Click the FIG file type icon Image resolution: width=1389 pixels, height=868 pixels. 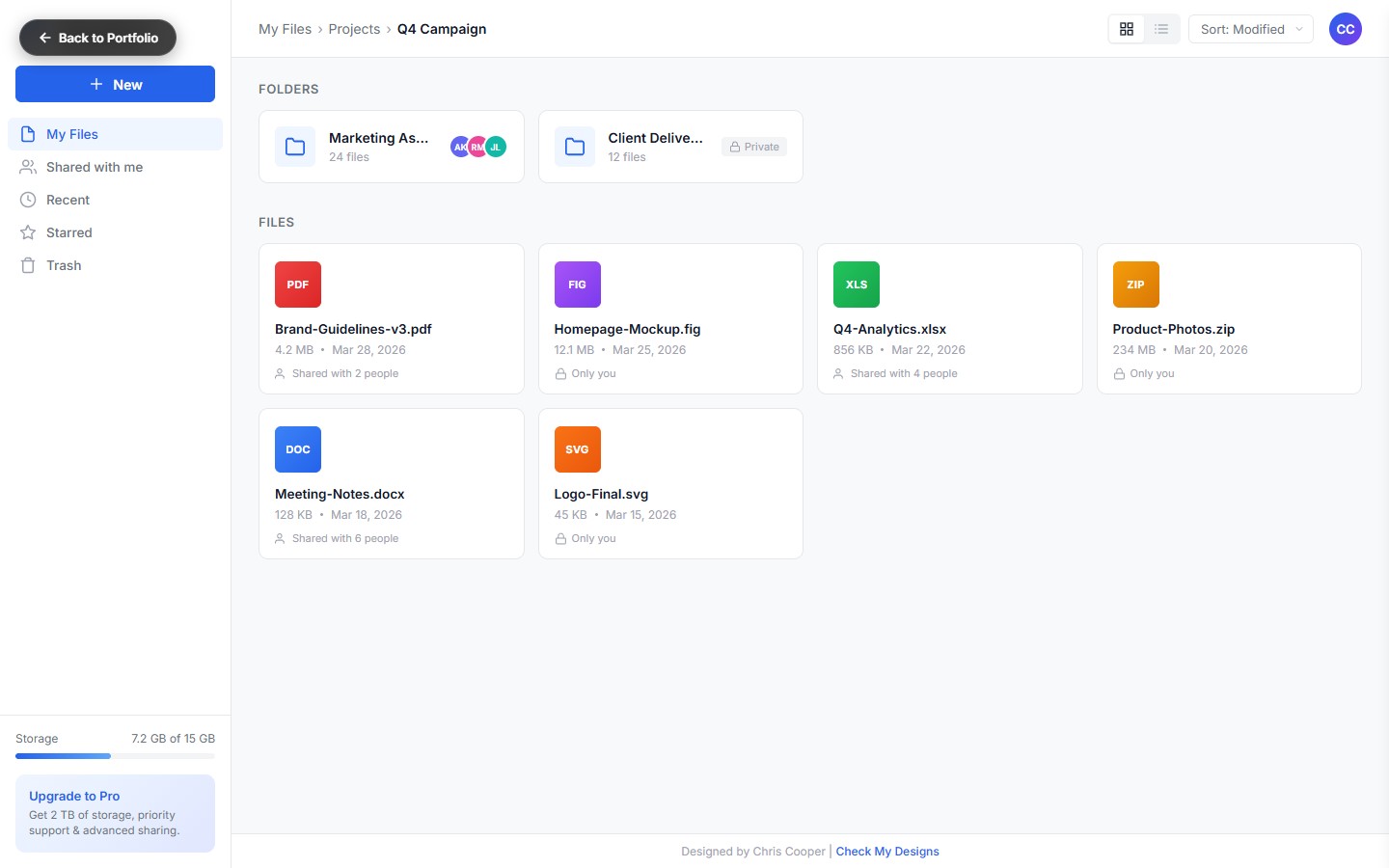pyautogui.click(x=578, y=285)
